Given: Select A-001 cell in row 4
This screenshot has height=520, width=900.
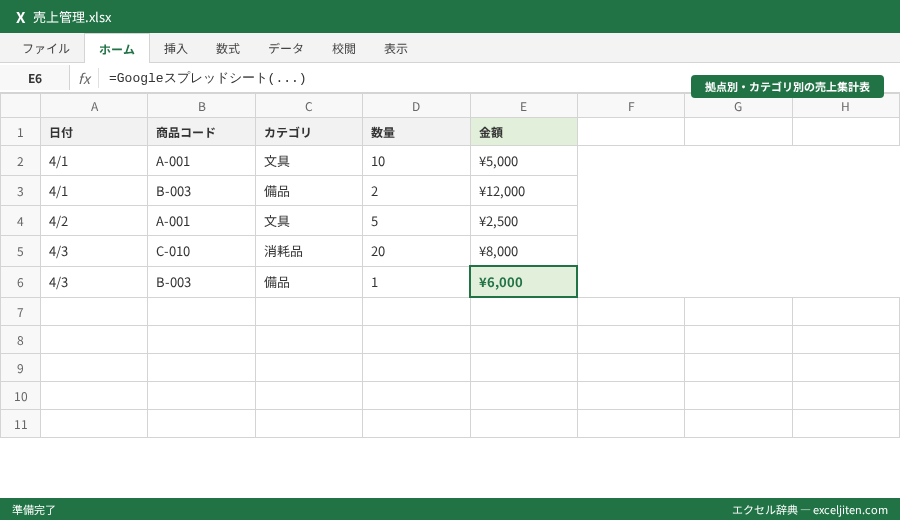Looking at the screenshot, I should pyautogui.click(x=201, y=221).
